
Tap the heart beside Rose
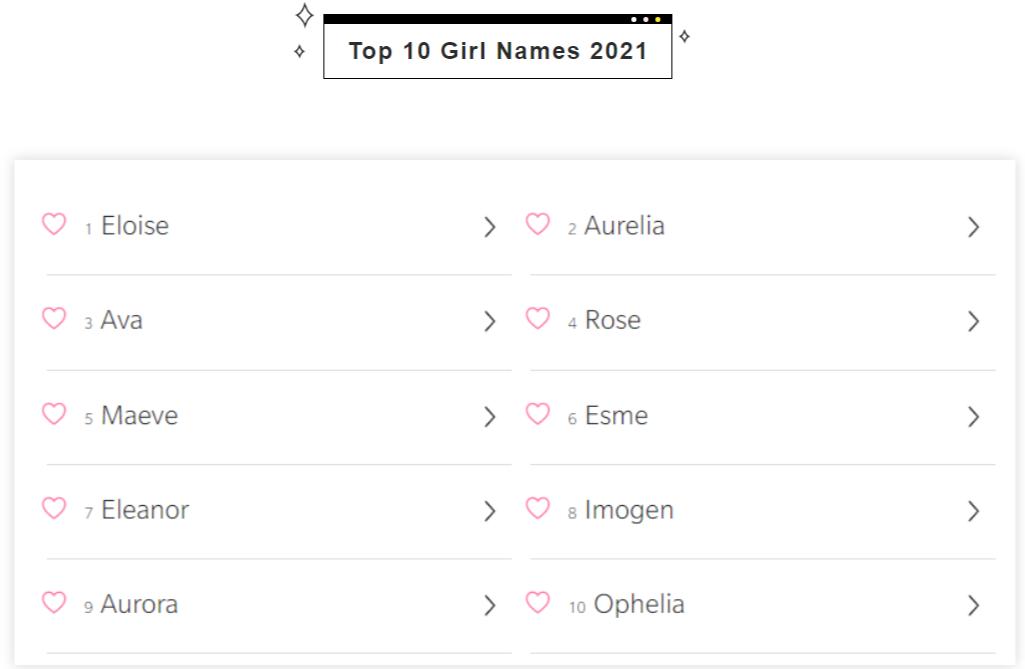click(538, 319)
